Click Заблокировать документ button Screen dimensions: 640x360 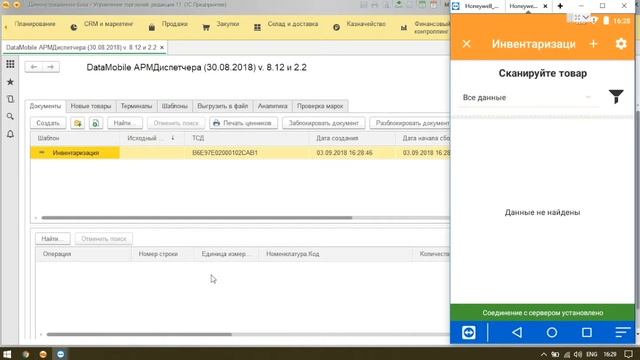point(324,123)
